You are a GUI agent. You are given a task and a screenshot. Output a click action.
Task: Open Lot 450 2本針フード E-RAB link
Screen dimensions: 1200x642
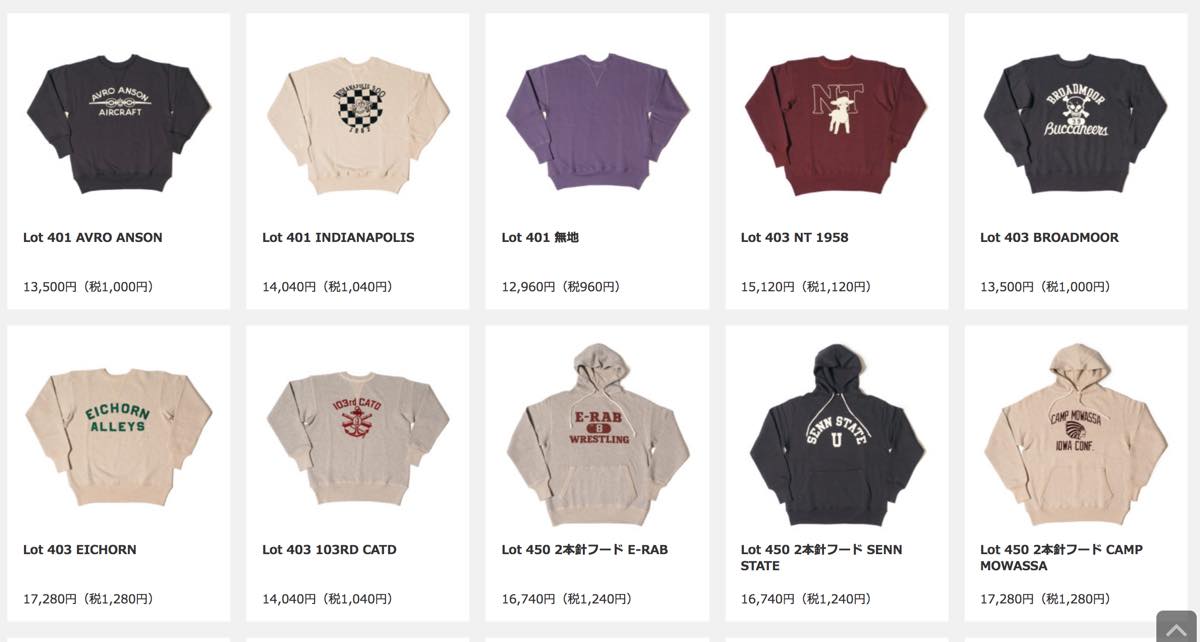coord(584,550)
